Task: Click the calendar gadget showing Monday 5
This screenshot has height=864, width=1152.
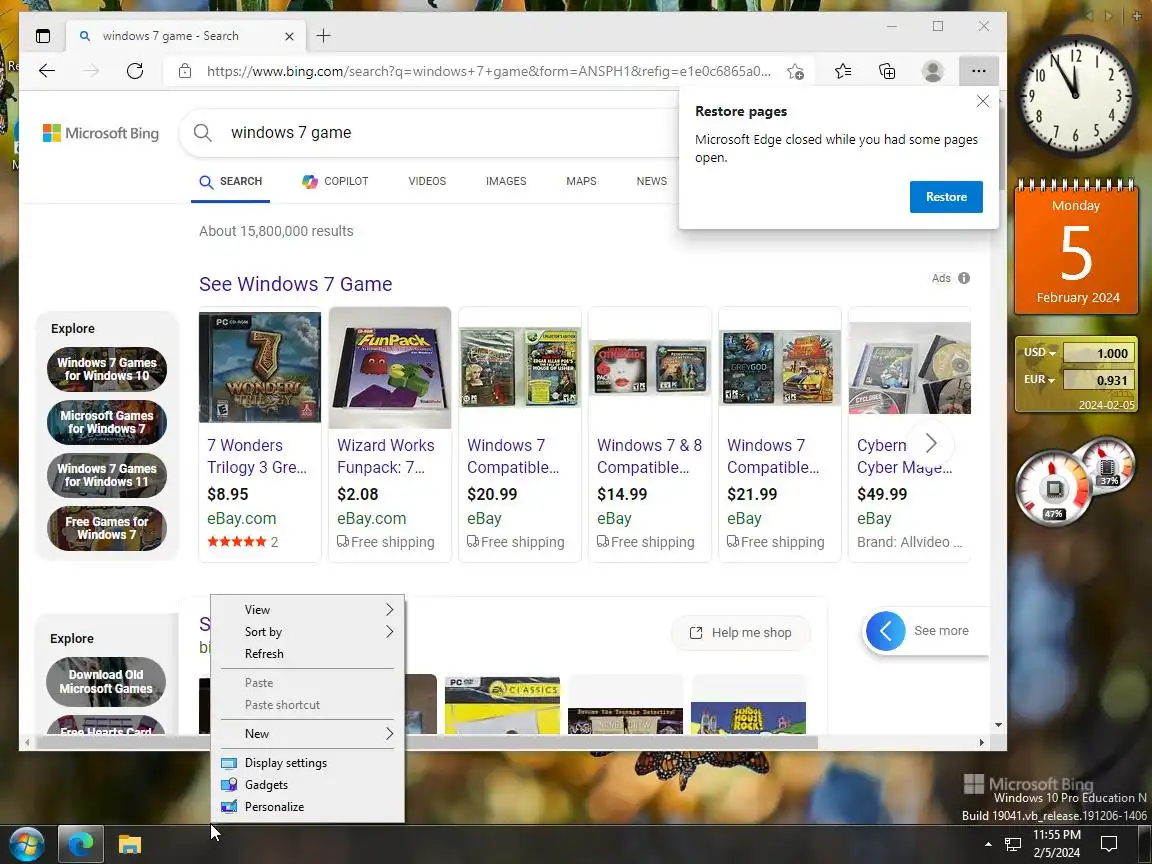Action: click(x=1076, y=247)
